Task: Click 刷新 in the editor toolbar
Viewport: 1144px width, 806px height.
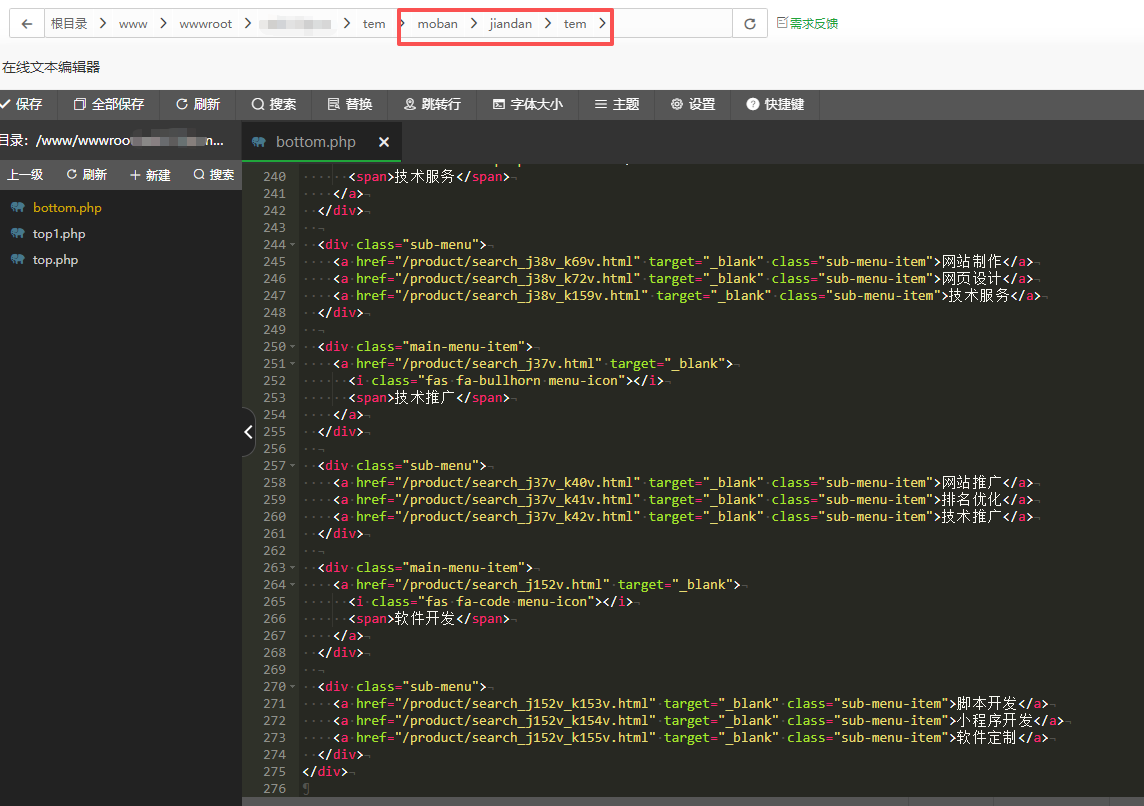Action: pos(198,104)
